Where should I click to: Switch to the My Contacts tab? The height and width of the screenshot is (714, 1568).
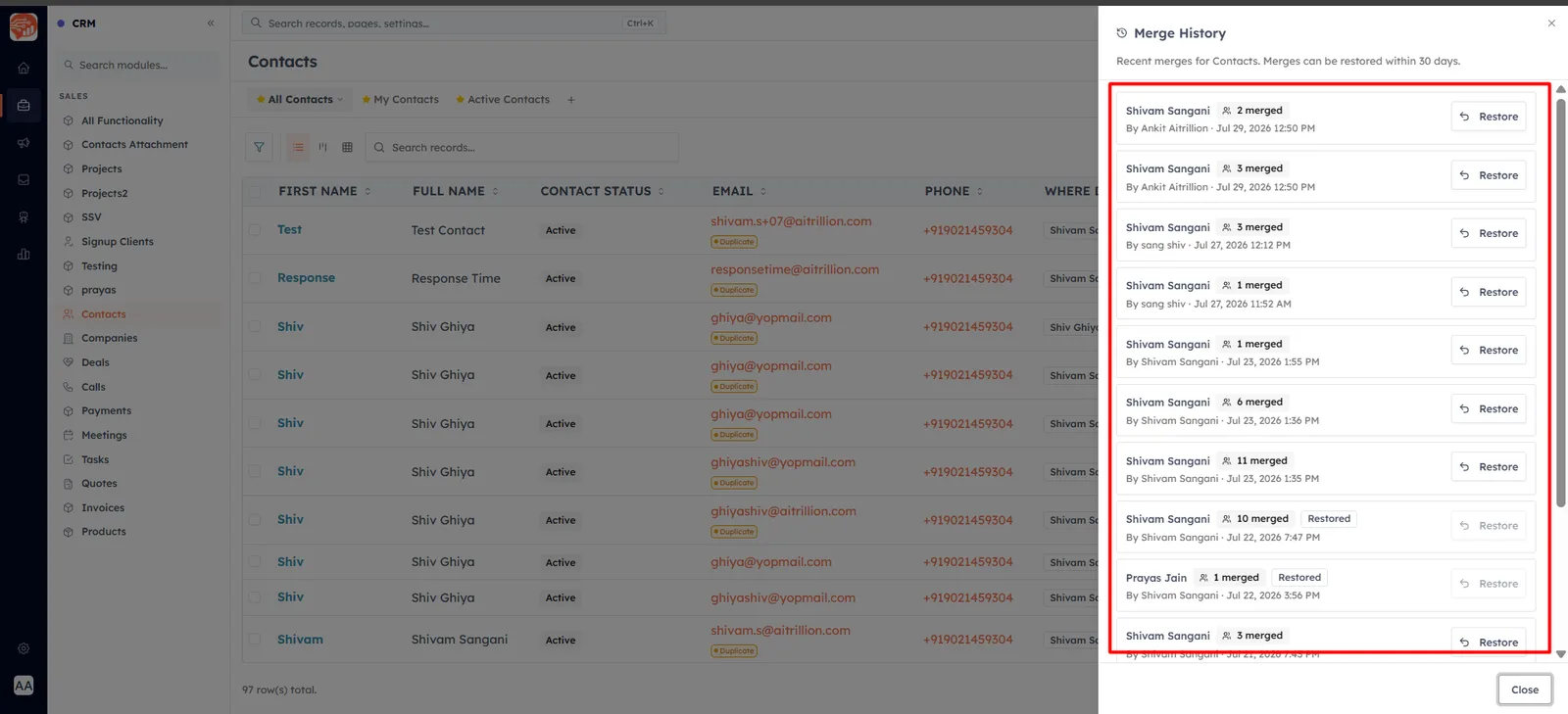[400, 99]
